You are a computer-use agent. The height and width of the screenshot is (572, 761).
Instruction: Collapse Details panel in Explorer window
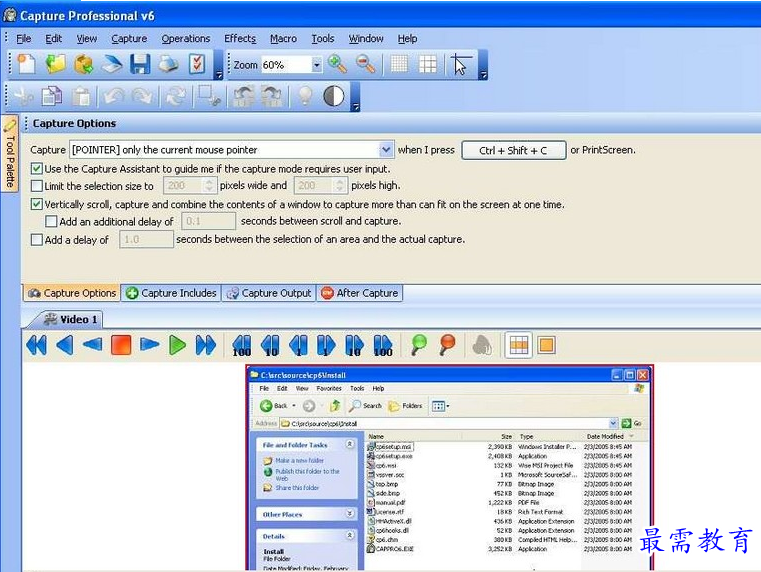(349, 536)
